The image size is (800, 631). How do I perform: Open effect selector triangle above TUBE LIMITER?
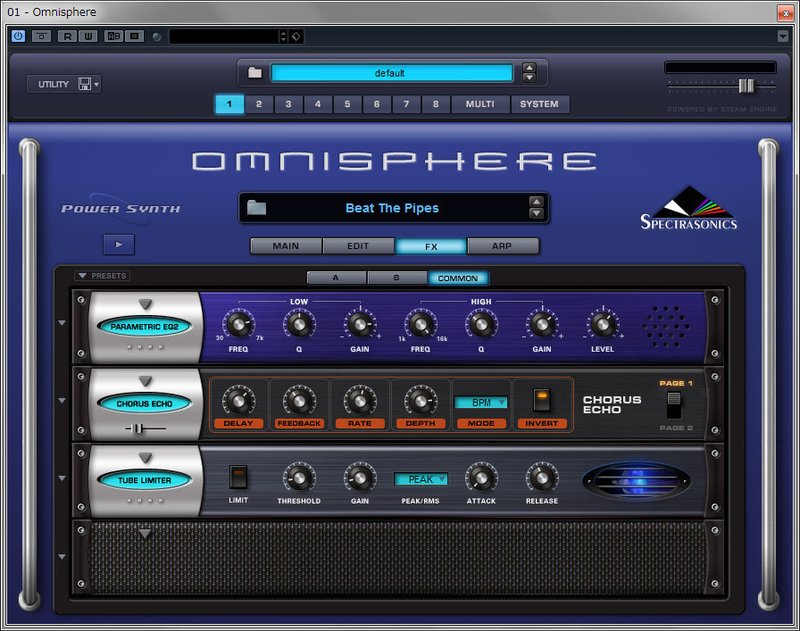145,458
